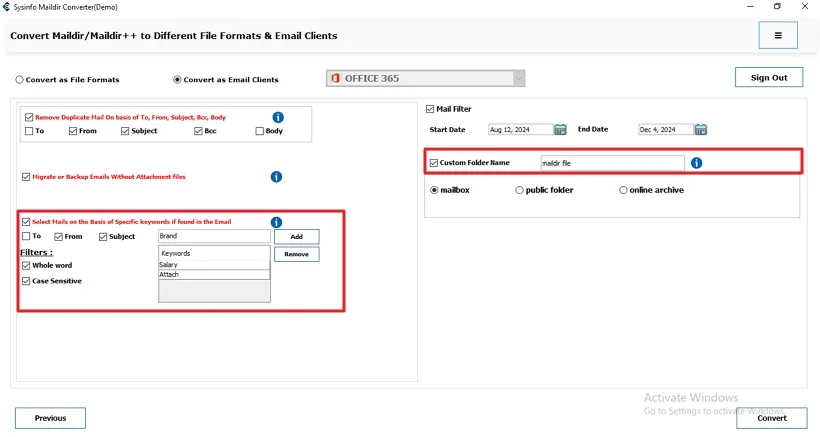Disable the Case Sensitive filter

pyautogui.click(x=27, y=281)
